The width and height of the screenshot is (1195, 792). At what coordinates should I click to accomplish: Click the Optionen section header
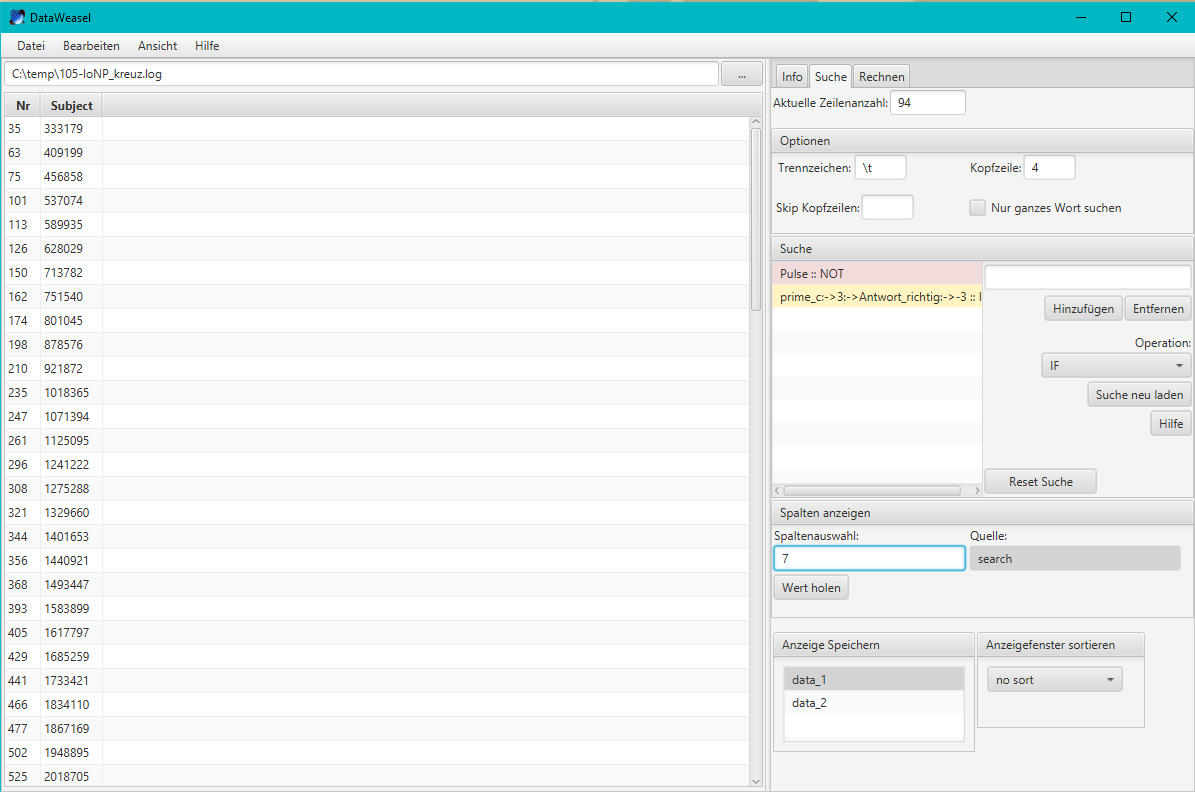[x=982, y=141]
